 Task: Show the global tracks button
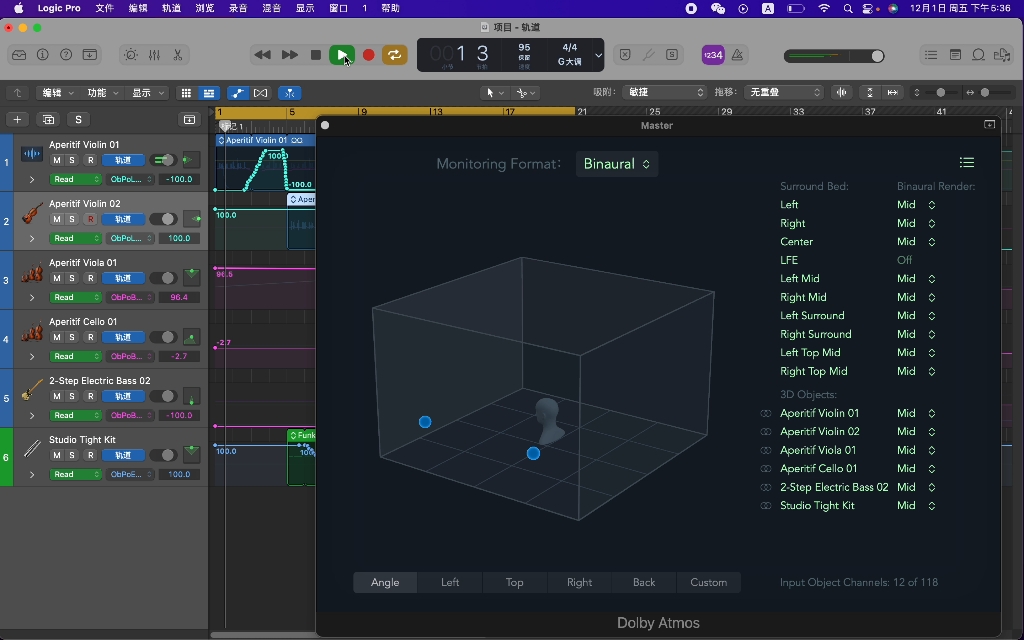(189, 120)
